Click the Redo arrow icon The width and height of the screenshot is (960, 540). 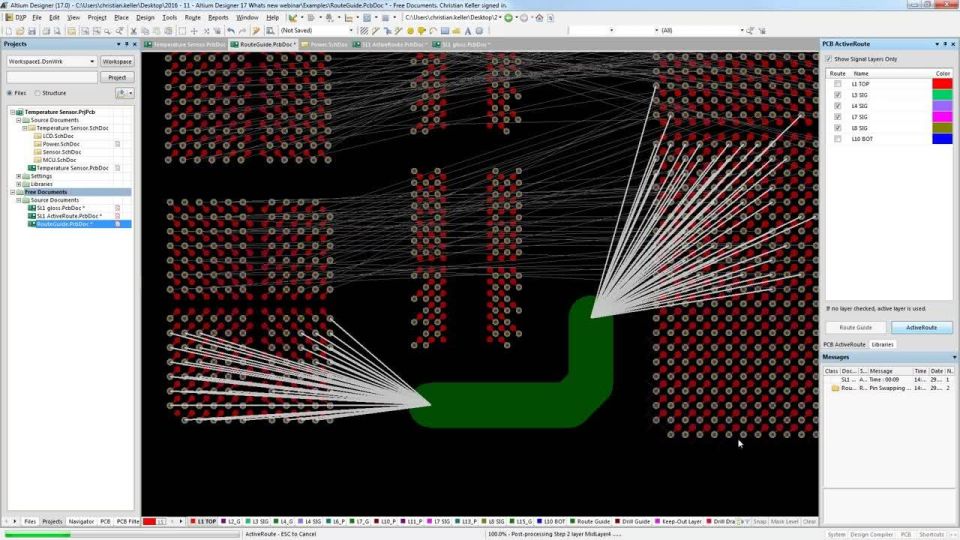coord(242,31)
